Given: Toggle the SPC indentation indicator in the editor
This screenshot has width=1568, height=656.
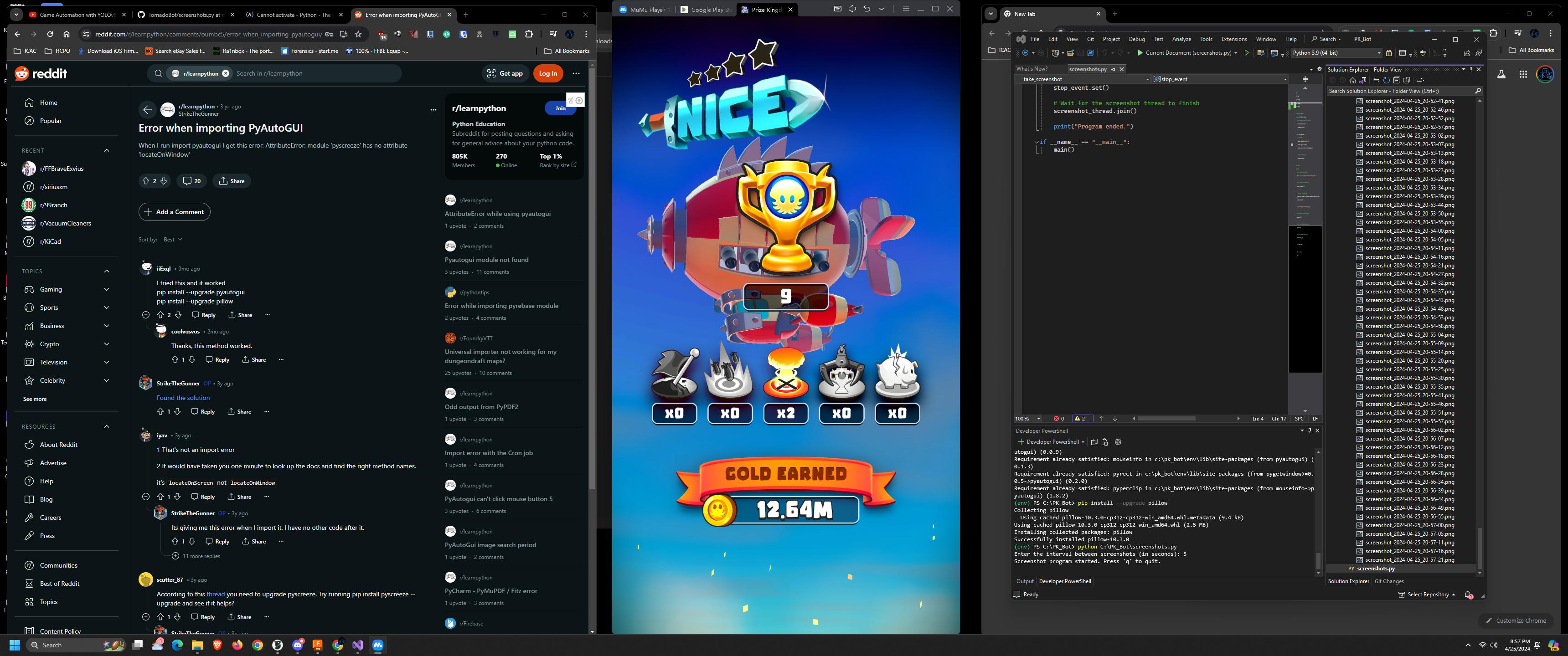Looking at the screenshot, I should click(1300, 419).
